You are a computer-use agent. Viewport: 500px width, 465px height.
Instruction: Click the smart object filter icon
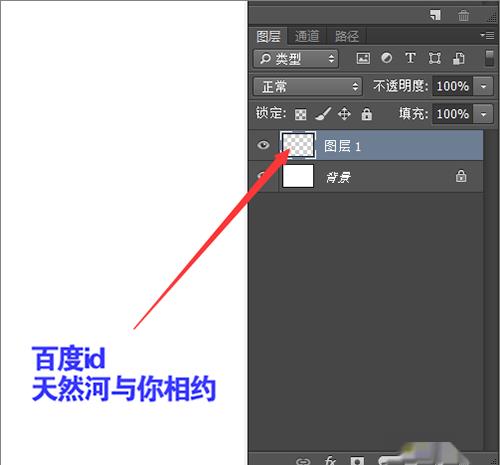(x=458, y=58)
